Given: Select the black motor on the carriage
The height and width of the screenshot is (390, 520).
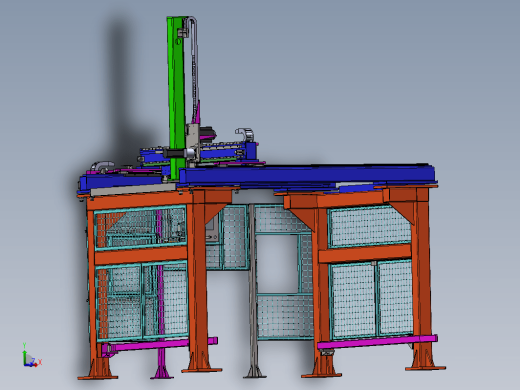Looking at the screenshot, I should click(x=175, y=154).
